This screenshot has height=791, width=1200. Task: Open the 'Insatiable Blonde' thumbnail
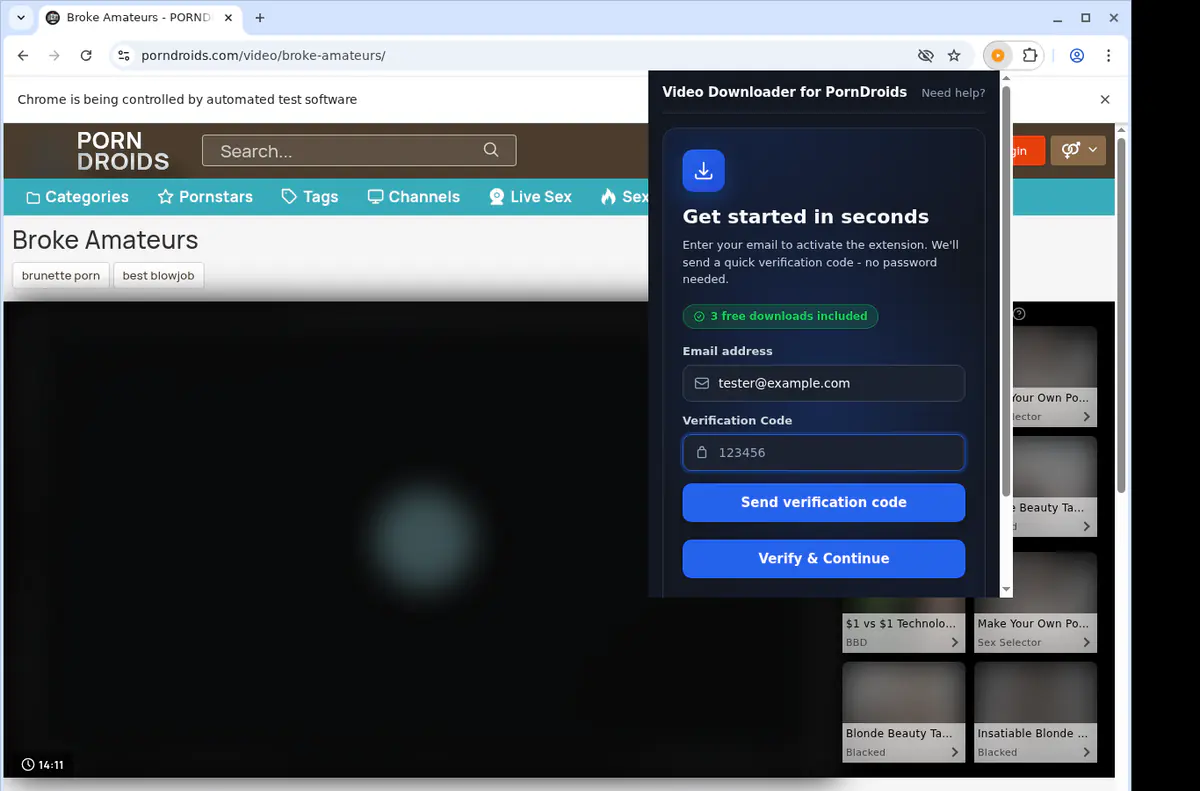(1036, 711)
